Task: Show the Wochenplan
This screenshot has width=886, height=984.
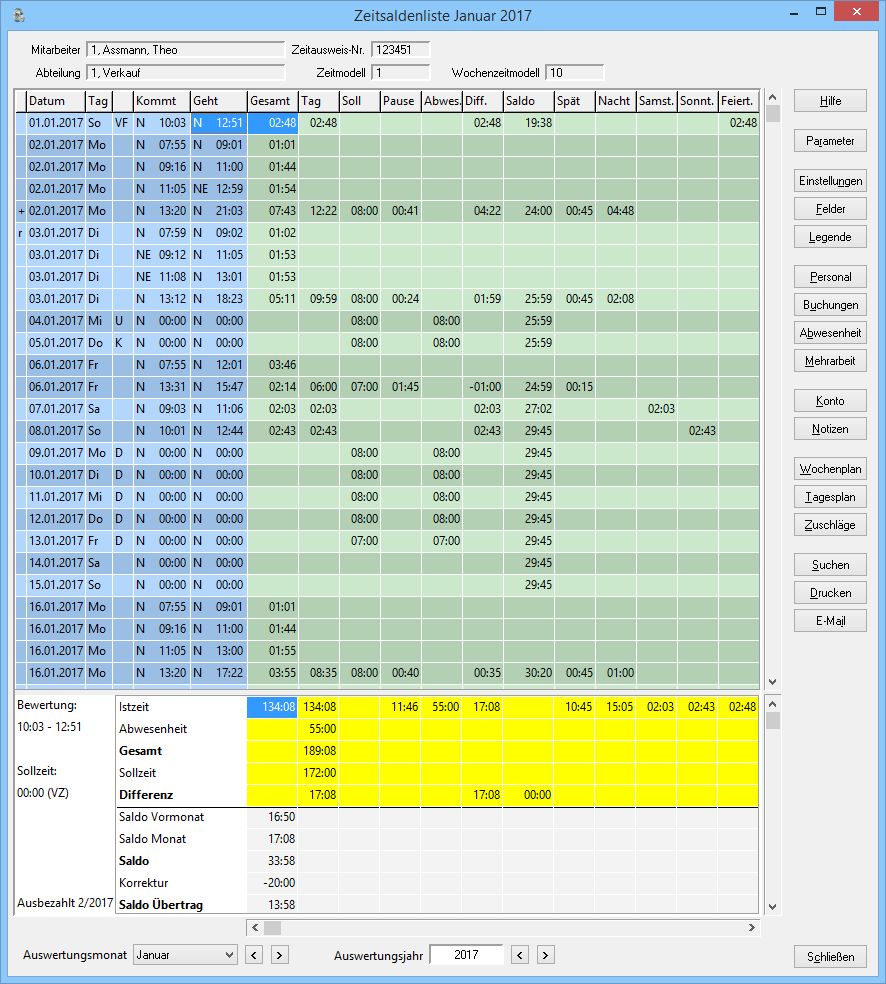Action: coord(830,469)
